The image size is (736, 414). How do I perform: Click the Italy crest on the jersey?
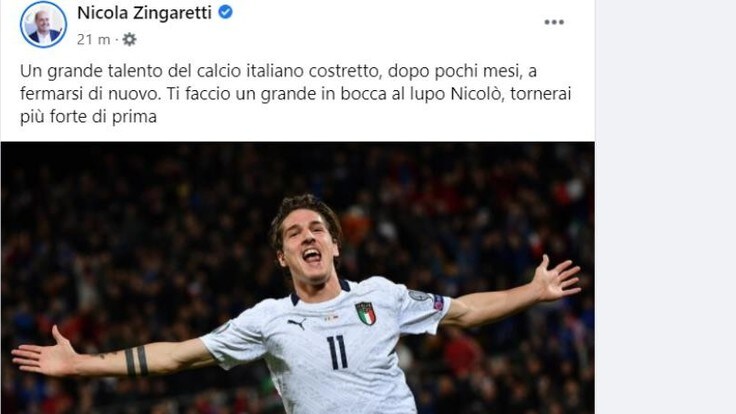coord(366,314)
